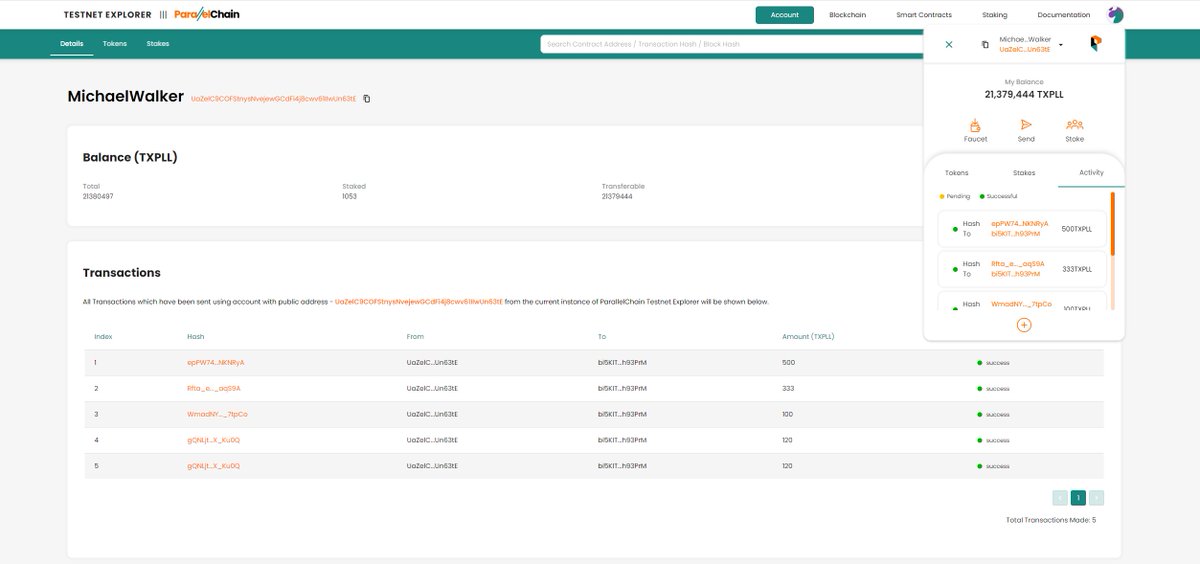Viewport: 1200px width, 564px height.
Task: Close the wallet popup with the X icon
Action: [x=949, y=44]
